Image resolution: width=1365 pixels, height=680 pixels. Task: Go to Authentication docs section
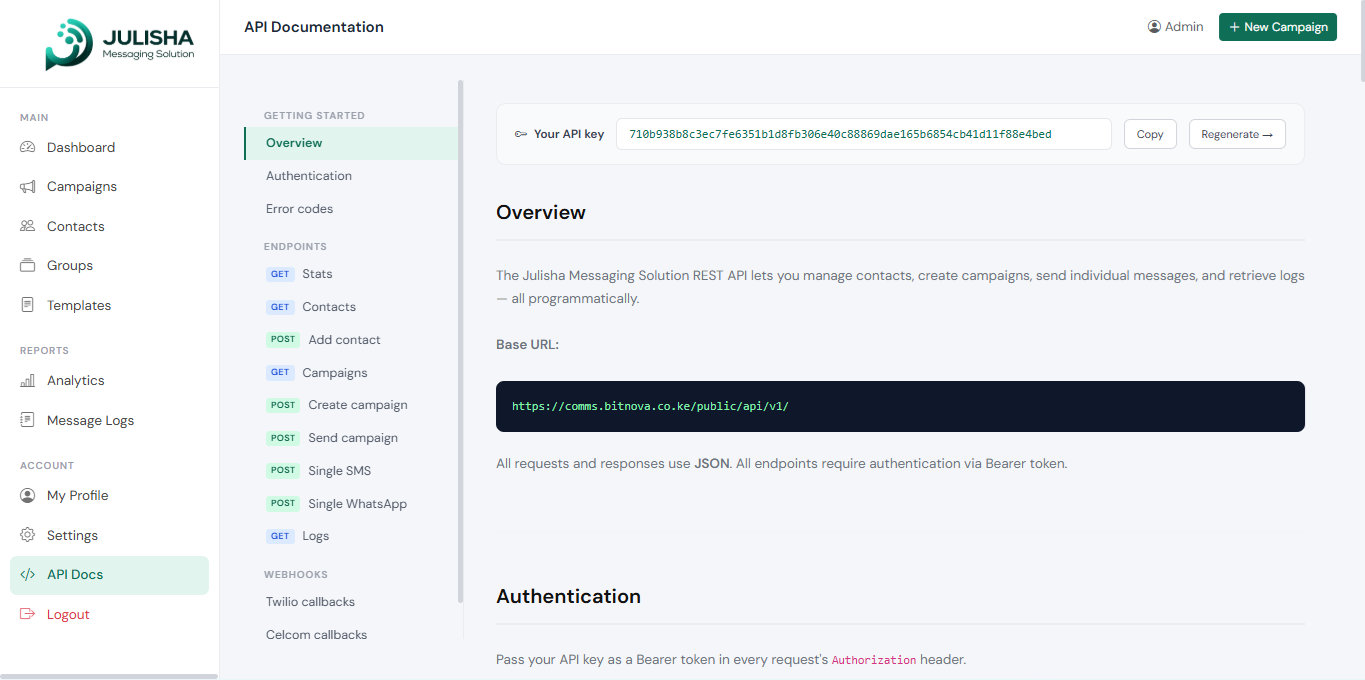coord(309,176)
